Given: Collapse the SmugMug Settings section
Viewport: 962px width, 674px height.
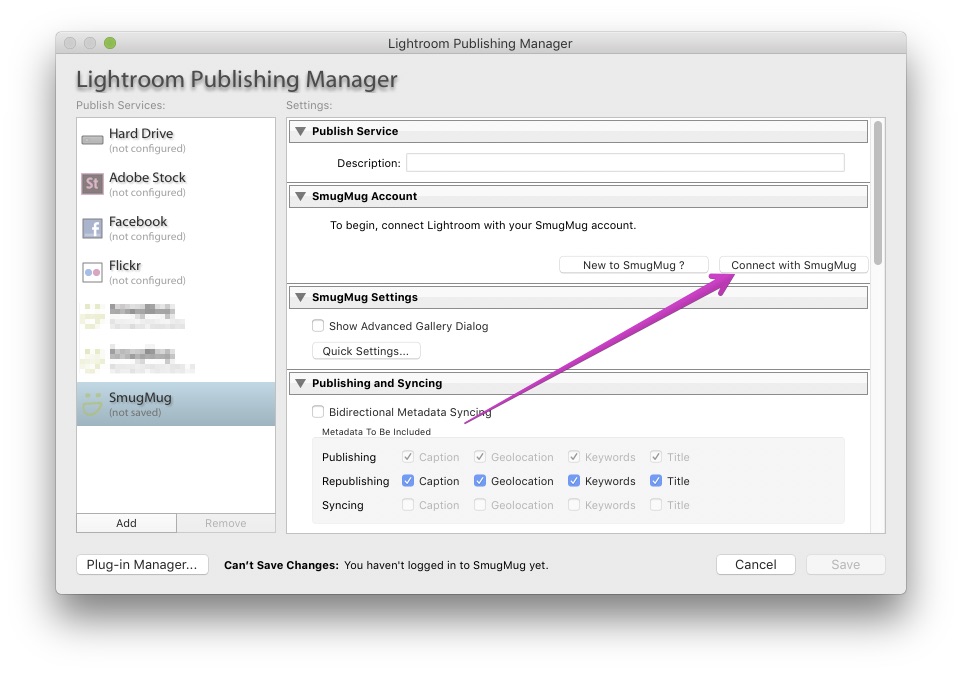Looking at the screenshot, I should click(x=301, y=297).
